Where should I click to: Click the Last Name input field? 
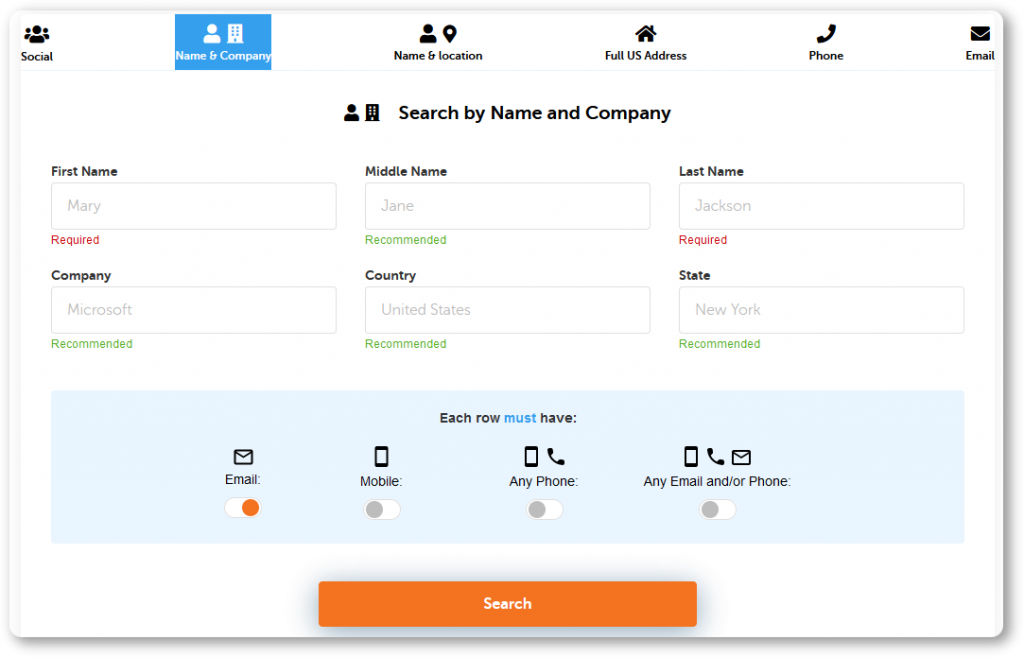coord(821,206)
